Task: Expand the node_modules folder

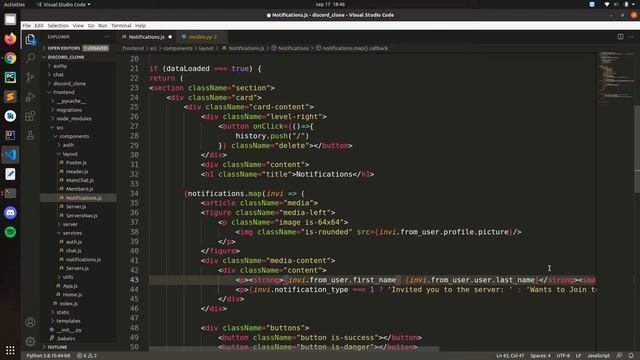Action: click(73, 119)
